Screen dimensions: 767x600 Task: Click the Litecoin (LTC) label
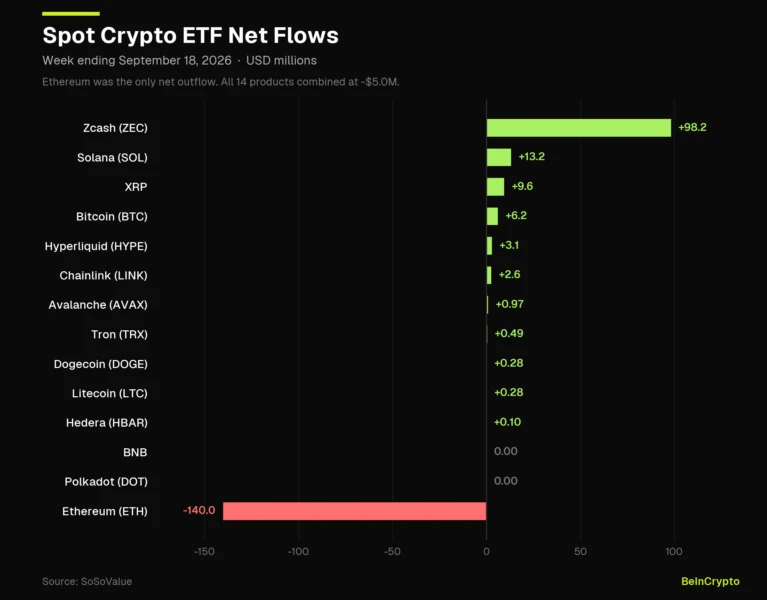(x=110, y=393)
